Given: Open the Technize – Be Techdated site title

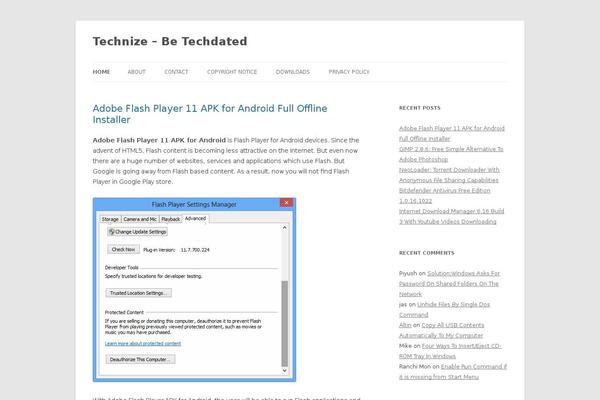Looking at the screenshot, I should click(170, 41).
